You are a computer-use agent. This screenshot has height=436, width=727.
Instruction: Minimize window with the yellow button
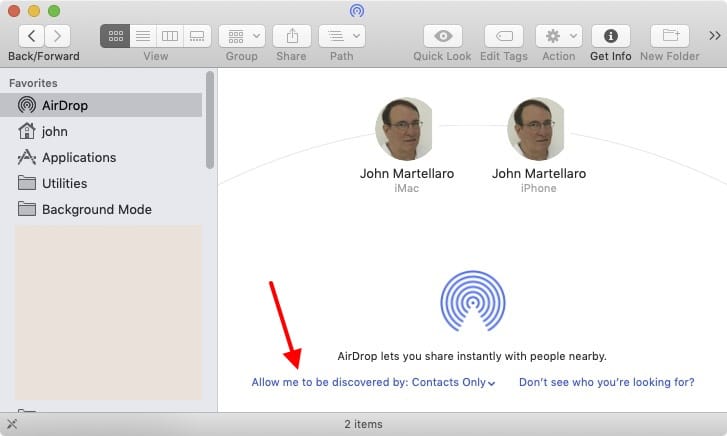coord(34,11)
